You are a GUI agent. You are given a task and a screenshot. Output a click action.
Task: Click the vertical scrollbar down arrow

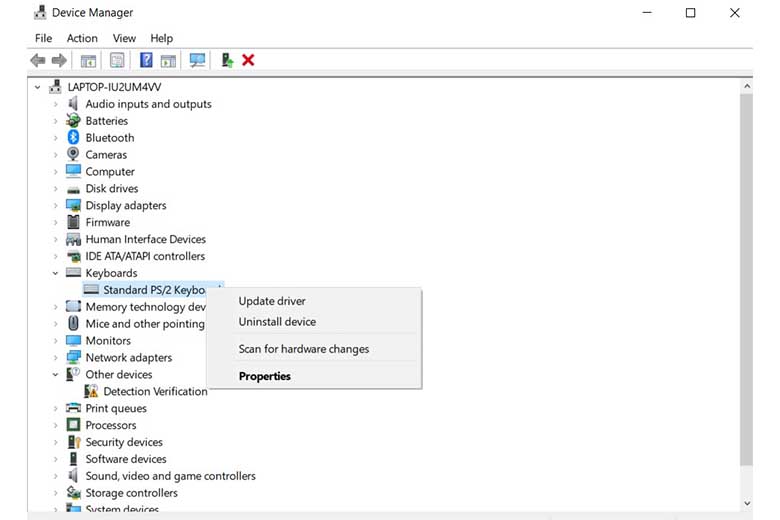pos(746,503)
